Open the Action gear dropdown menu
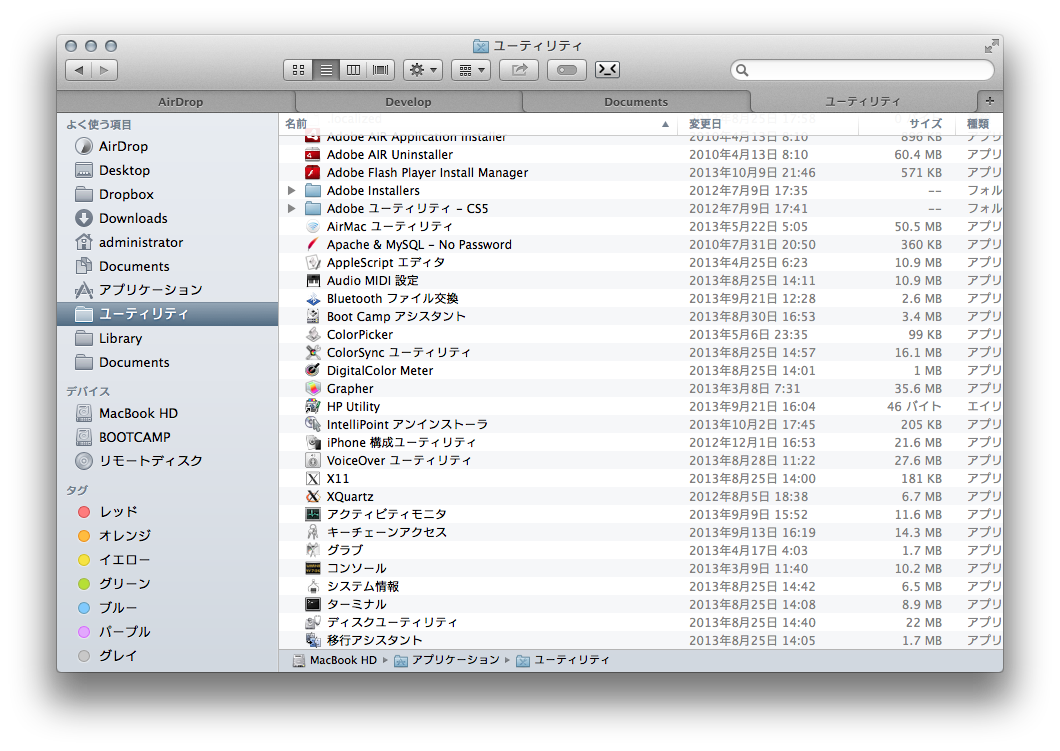Image resolution: width=1060 pixels, height=751 pixels. coord(422,70)
